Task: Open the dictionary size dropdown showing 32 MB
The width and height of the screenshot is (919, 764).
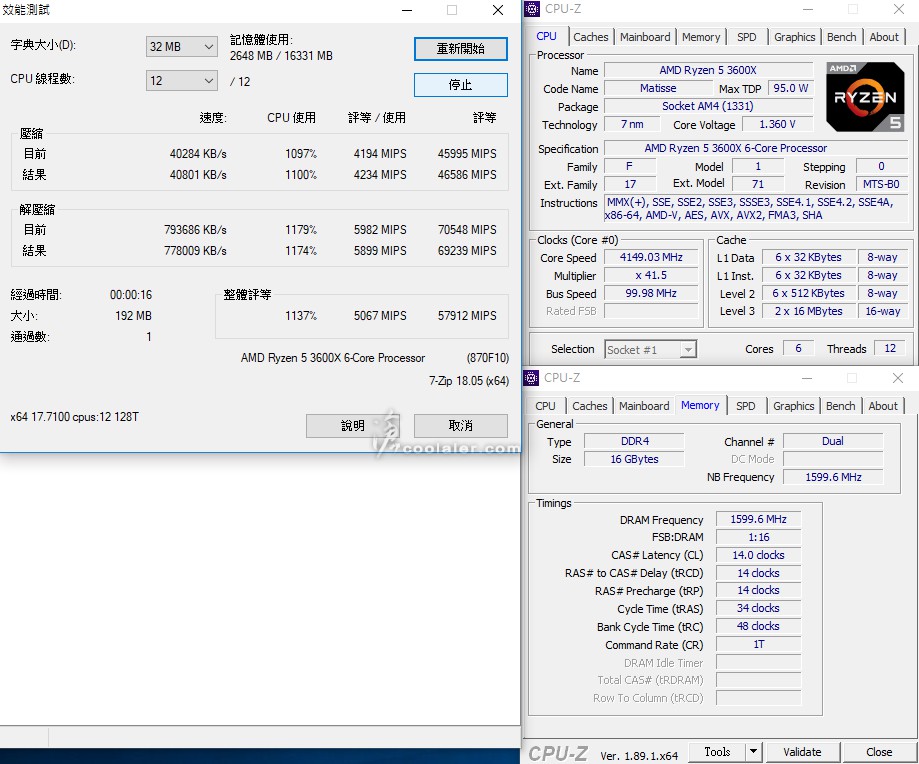Action: [x=182, y=46]
